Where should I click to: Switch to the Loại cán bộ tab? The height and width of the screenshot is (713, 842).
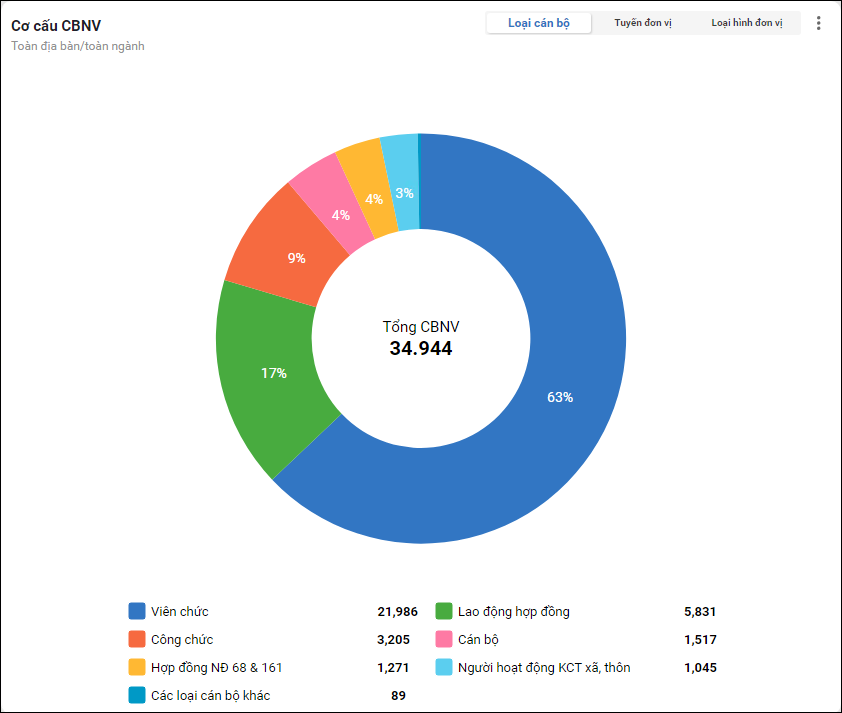(x=539, y=23)
